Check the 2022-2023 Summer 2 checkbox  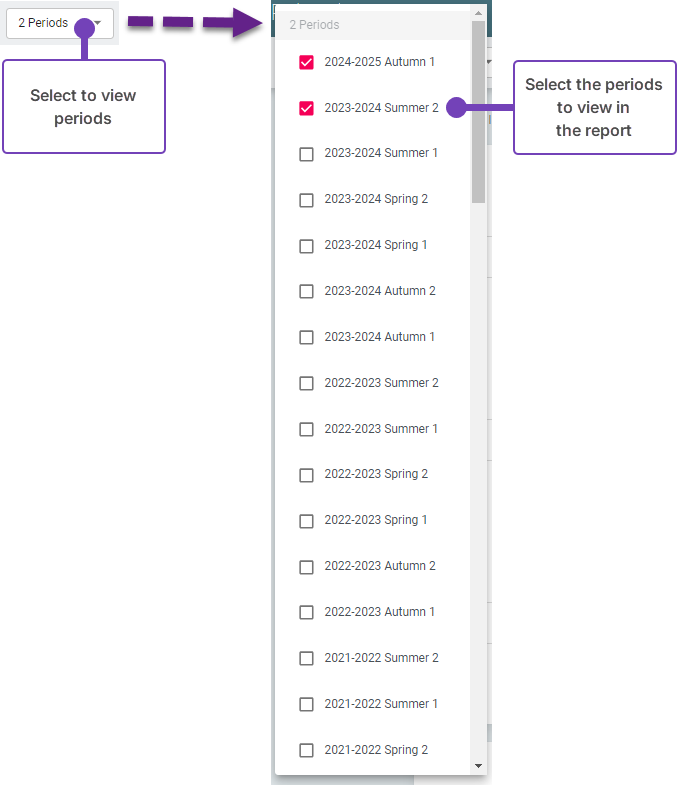(307, 384)
